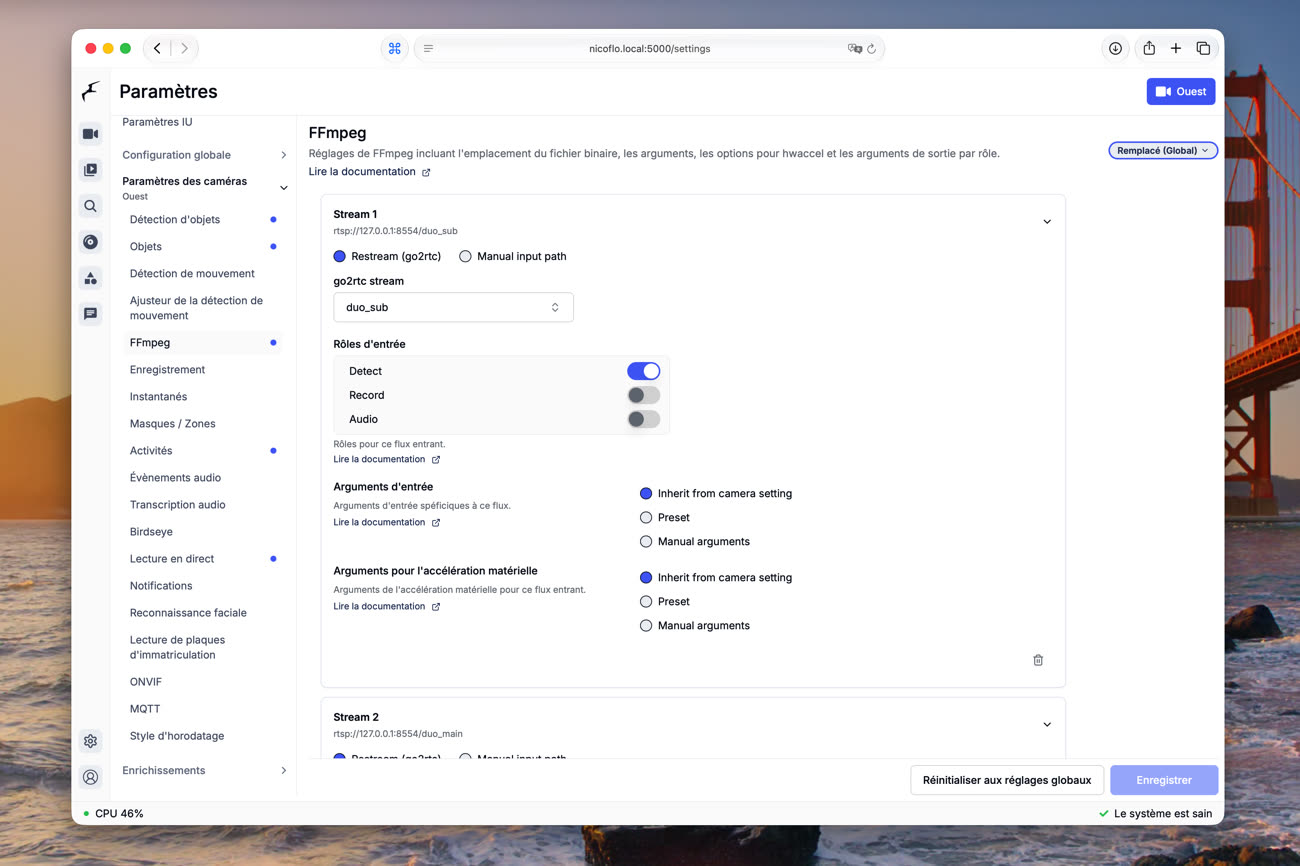Open the search magnifier in sidebar
1300x866 pixels.
coord(90,206)
